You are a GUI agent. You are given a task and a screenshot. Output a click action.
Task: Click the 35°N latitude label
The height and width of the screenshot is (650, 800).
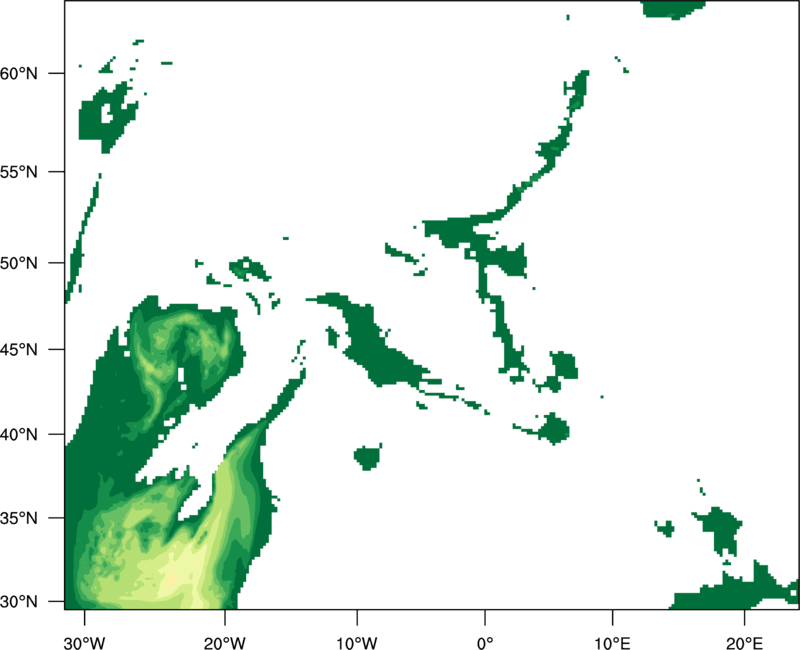point(19,518)
